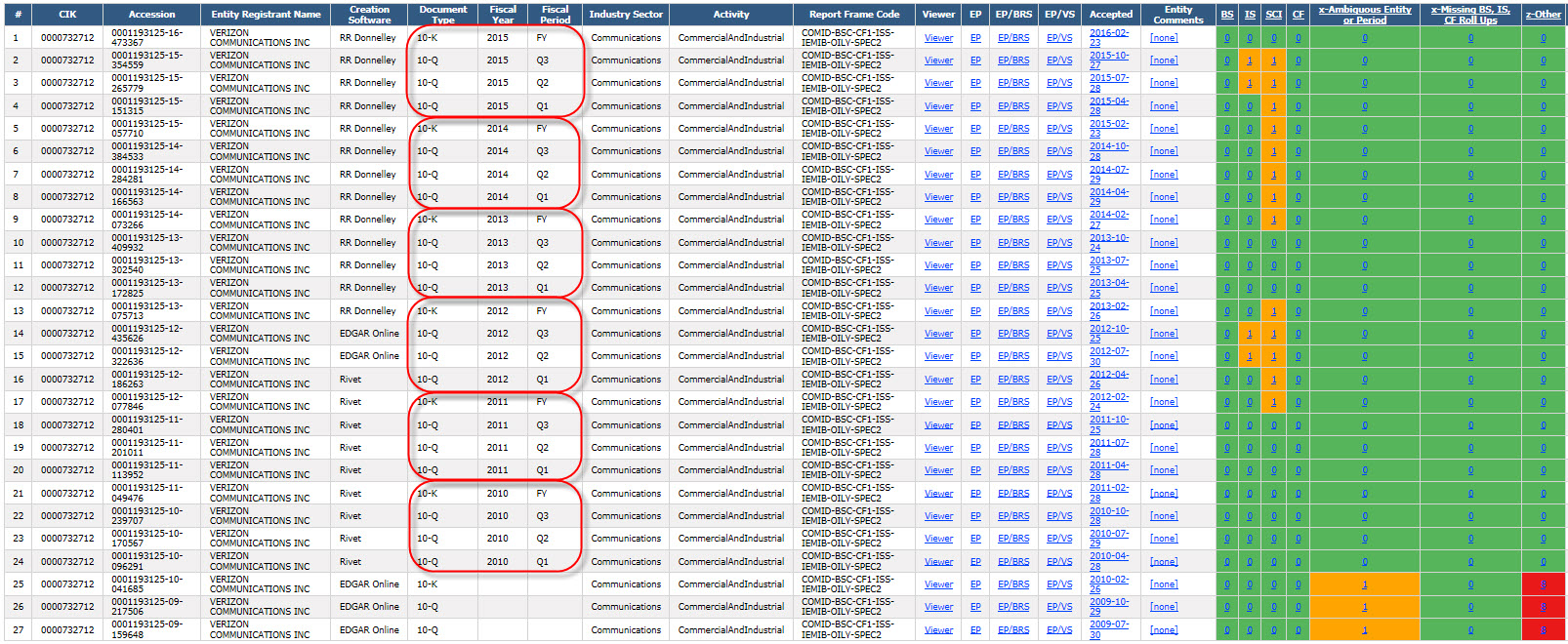This screenshot has height=644, width=1568.
Task: Open EP link in row 2
Action: [975, 60]
